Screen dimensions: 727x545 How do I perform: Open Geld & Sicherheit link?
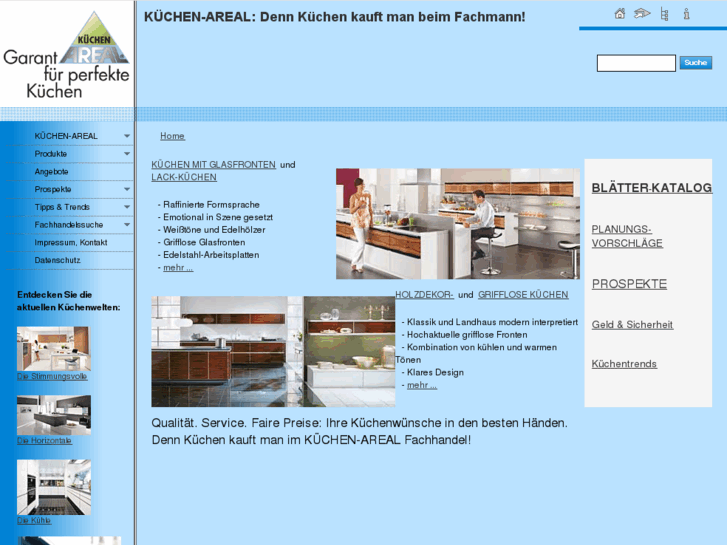tap(632, 325)
